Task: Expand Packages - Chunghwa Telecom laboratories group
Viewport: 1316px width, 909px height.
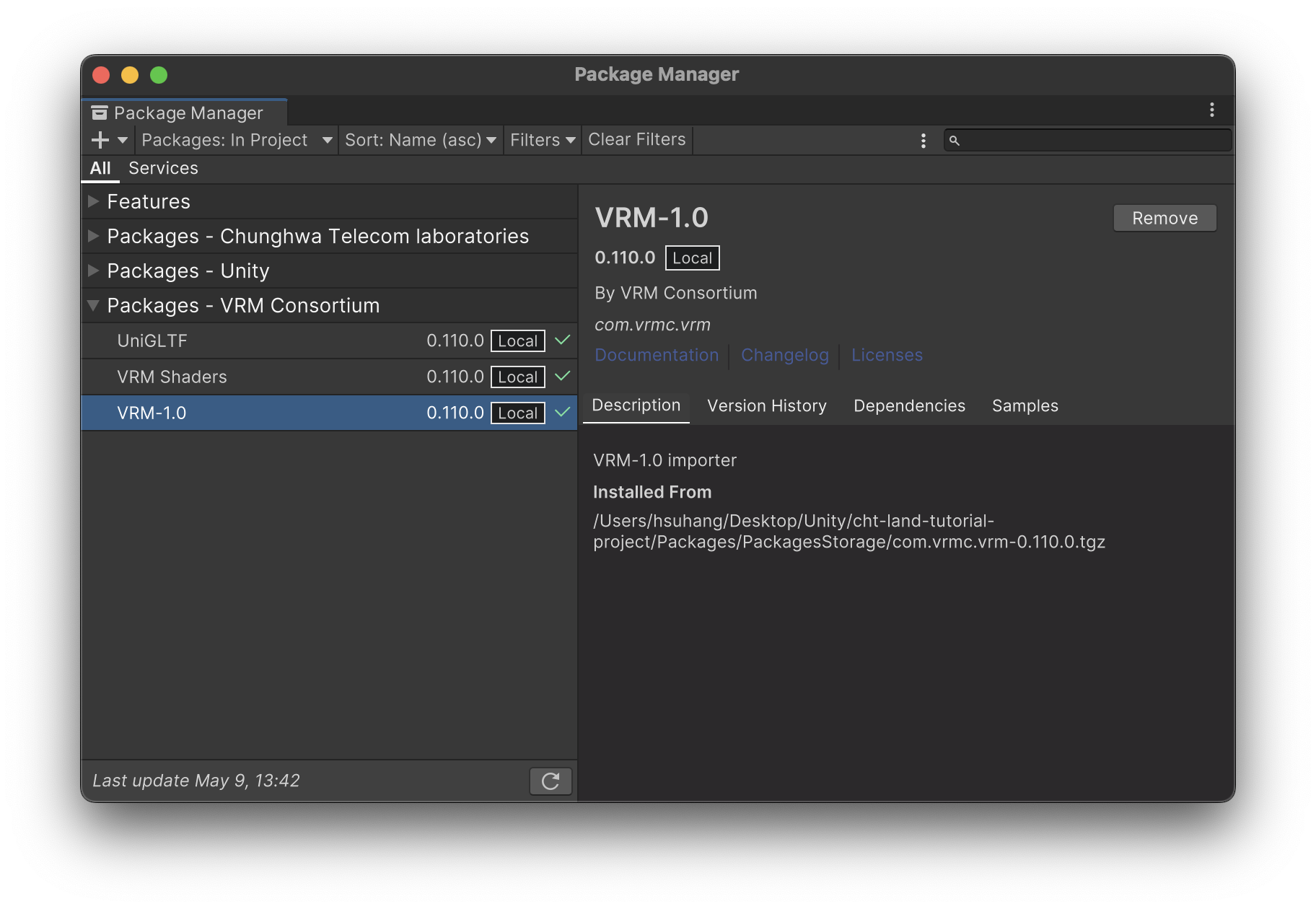Action: 93,236
